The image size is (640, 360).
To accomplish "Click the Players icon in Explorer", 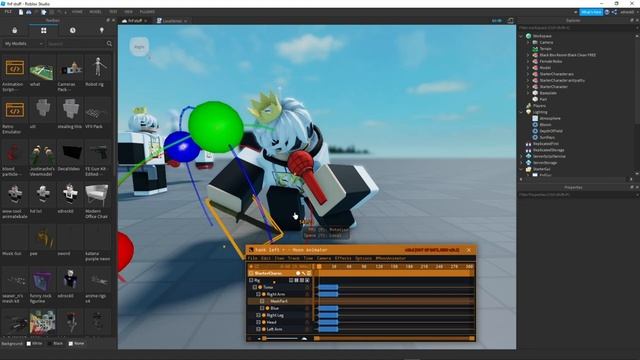I will click(529, 106).
